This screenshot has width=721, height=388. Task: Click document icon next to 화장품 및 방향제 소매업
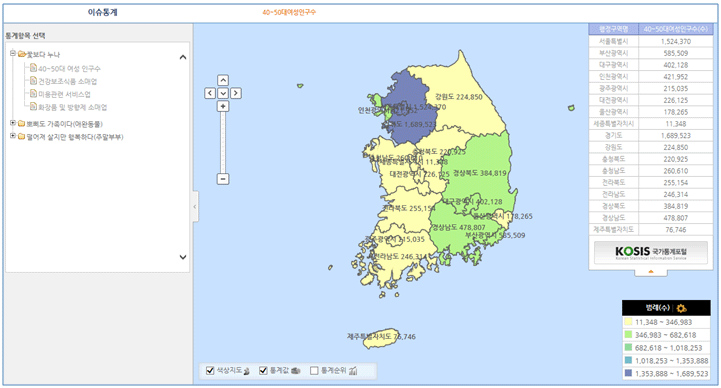(33, 107)
